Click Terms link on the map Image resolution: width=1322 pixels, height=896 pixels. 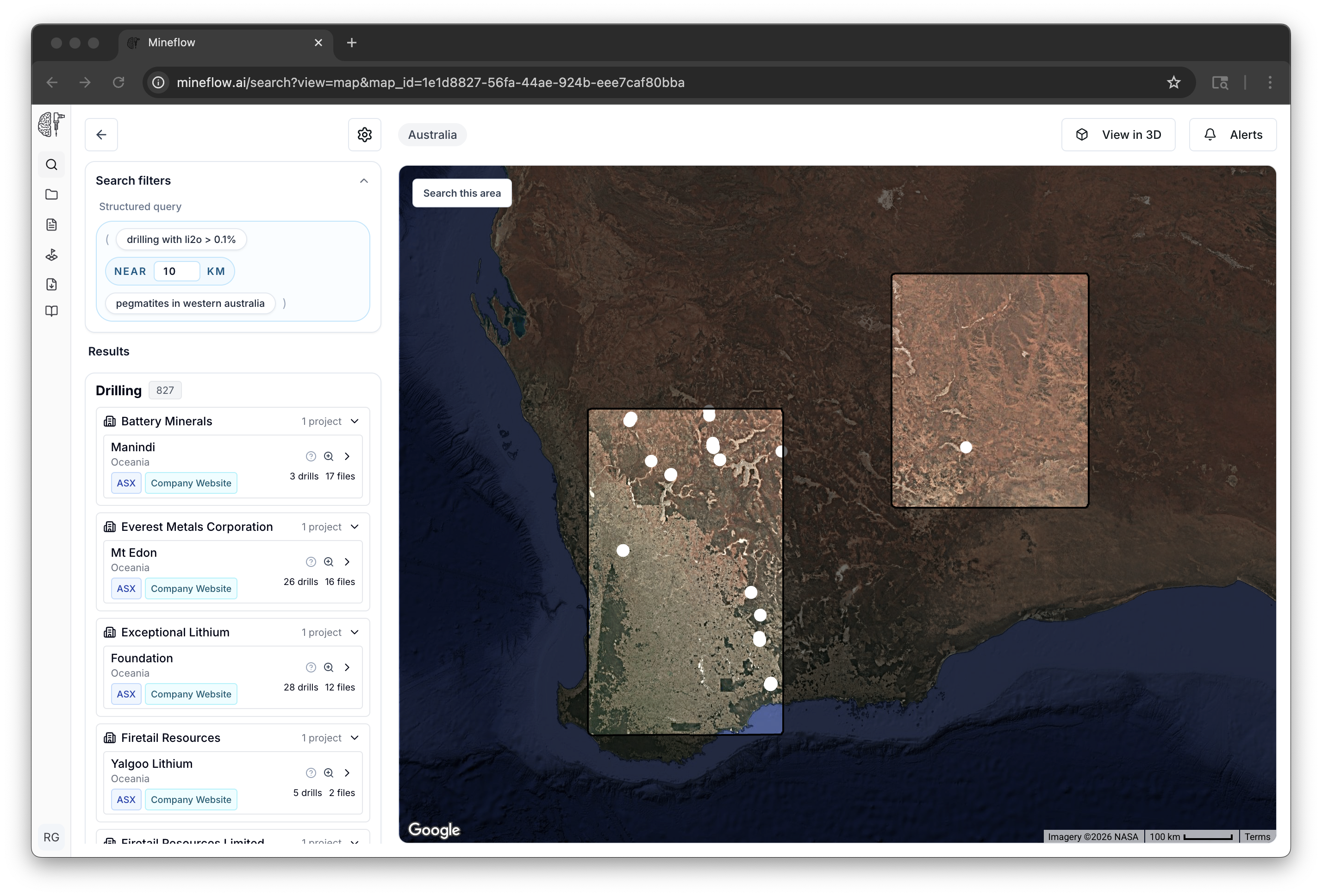1257,836
